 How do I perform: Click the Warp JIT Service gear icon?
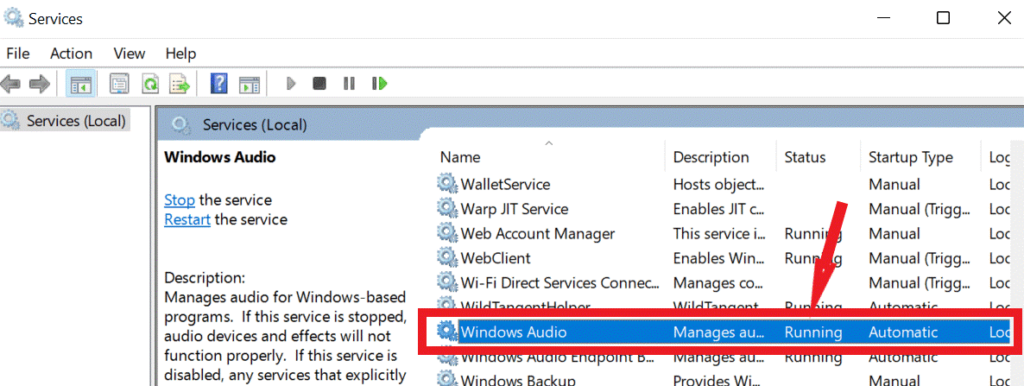(447, 209)
